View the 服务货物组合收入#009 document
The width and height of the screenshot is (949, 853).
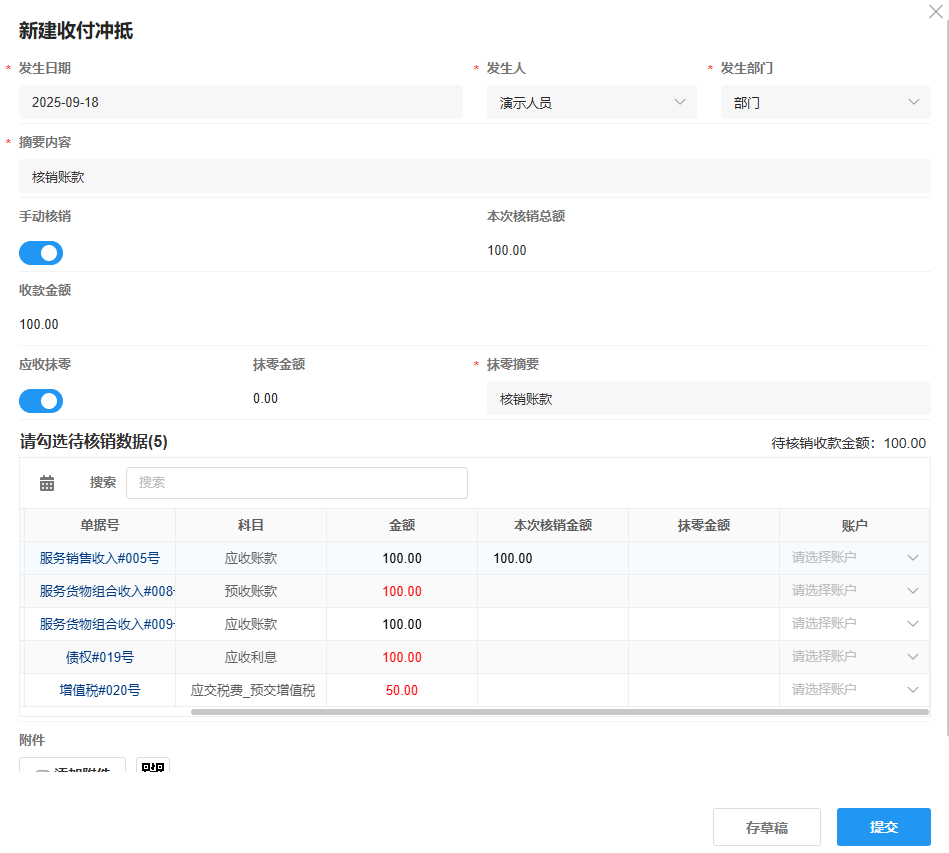97,623
